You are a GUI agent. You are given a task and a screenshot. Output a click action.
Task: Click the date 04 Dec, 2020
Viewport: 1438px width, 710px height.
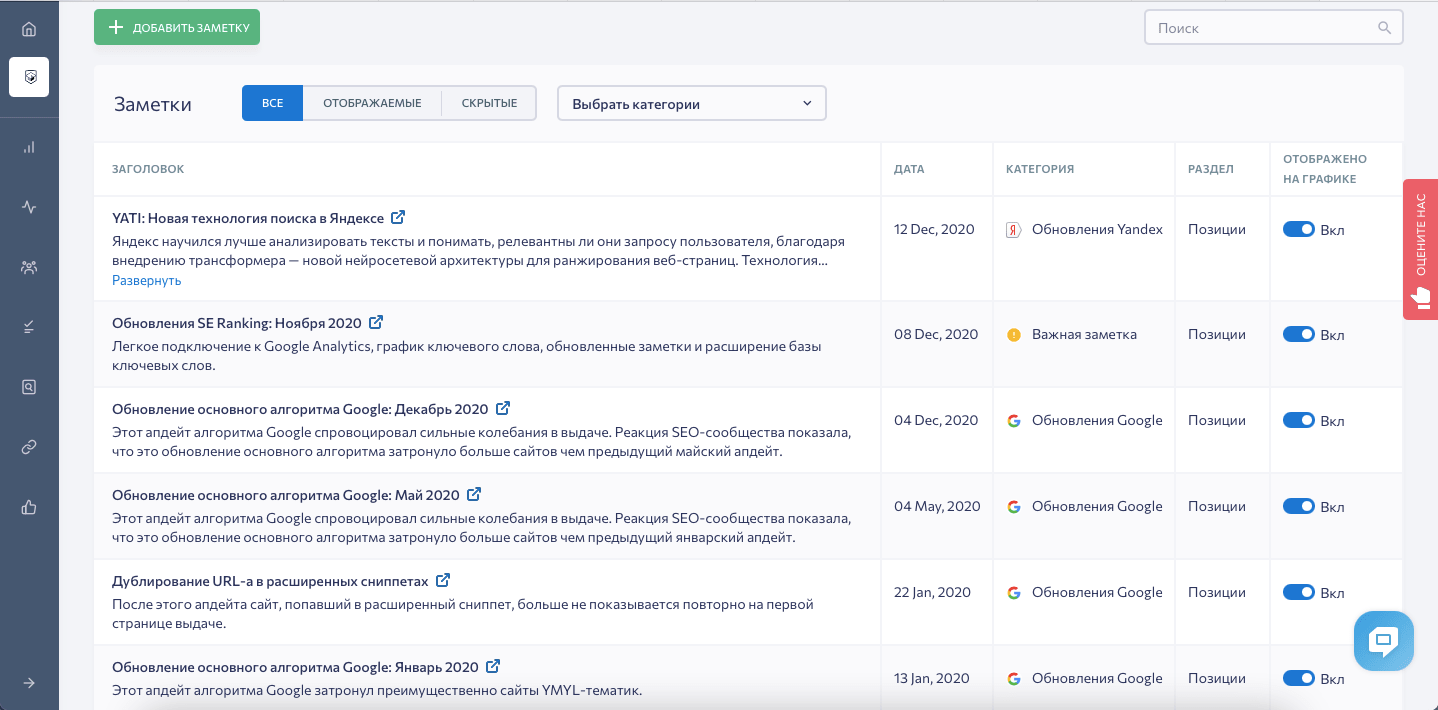pyautogui.click(x=936, y=421)
